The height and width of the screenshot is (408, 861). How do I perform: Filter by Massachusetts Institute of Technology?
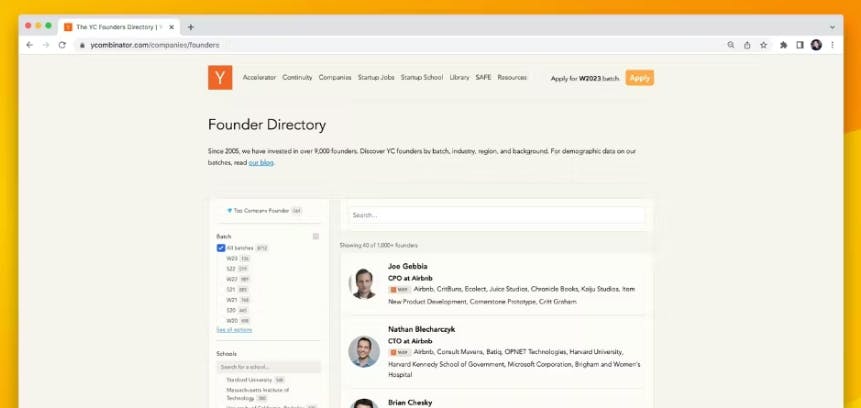click(258, 394)
